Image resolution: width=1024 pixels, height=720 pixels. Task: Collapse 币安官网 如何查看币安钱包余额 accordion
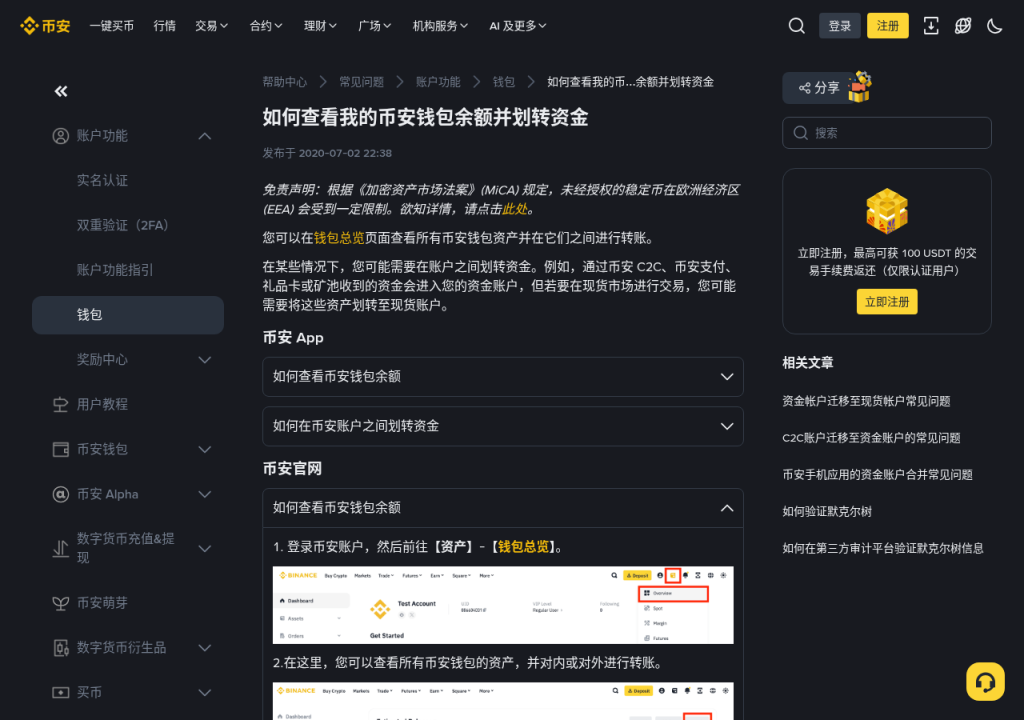(503, 508)
